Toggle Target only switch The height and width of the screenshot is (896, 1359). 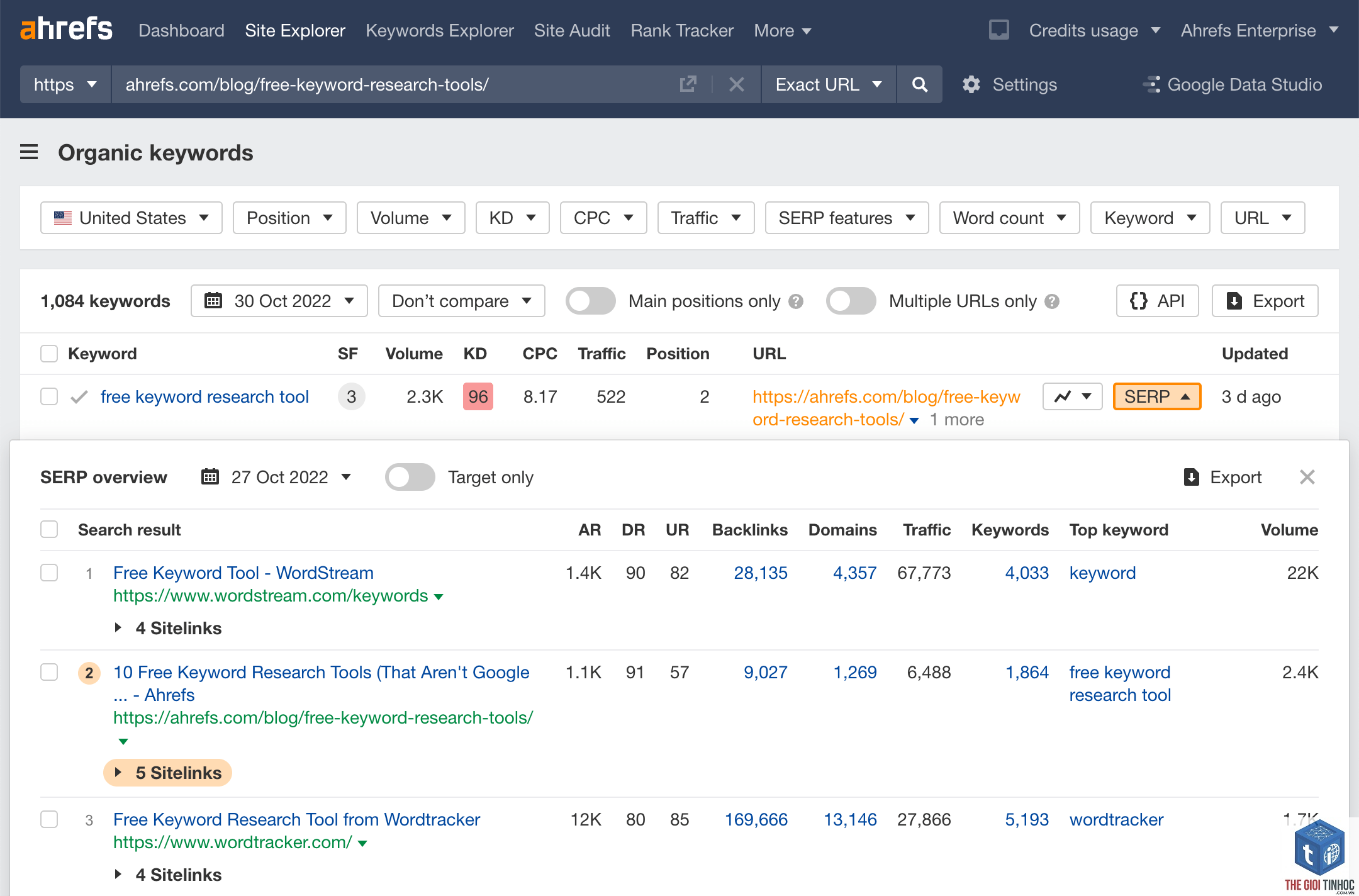[x=410, y=477]
